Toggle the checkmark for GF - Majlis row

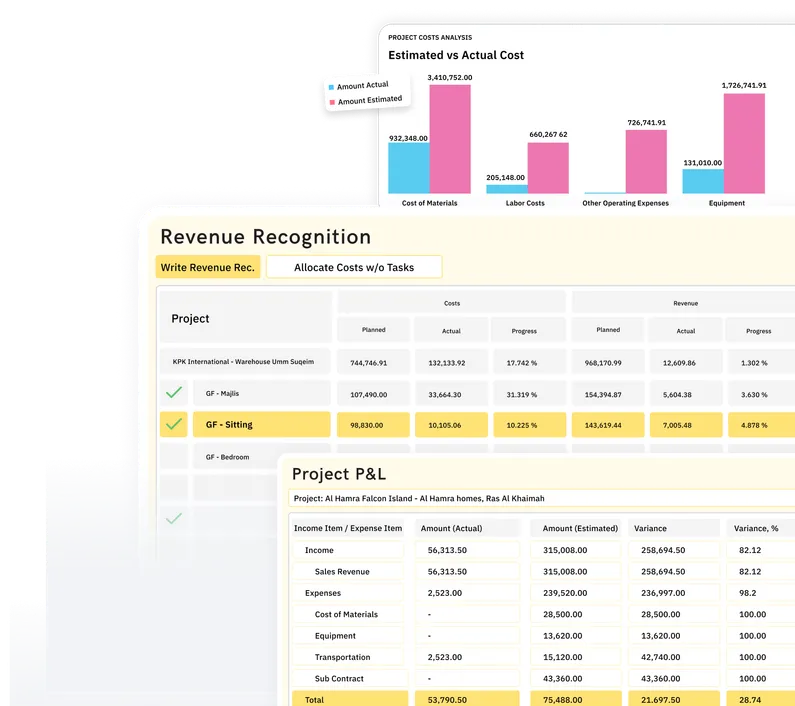point(173,393)
